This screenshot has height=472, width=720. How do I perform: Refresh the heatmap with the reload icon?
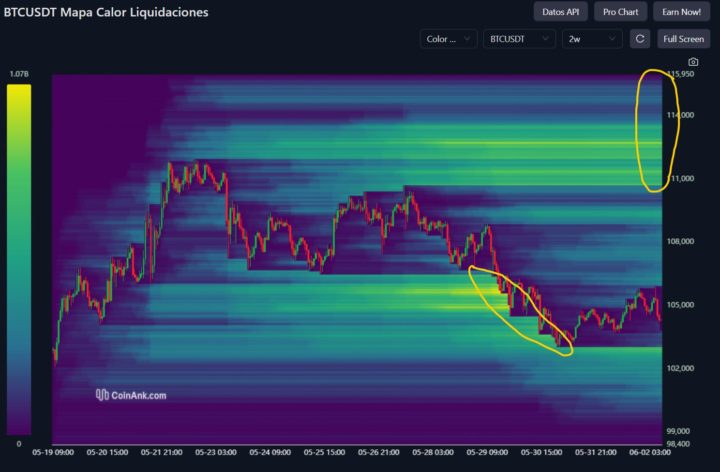click(x=640, y=39)
